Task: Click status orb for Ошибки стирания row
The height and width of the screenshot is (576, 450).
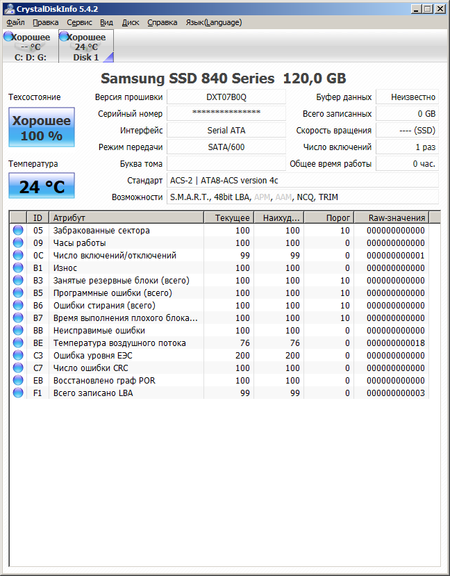Action: point(18,305)
